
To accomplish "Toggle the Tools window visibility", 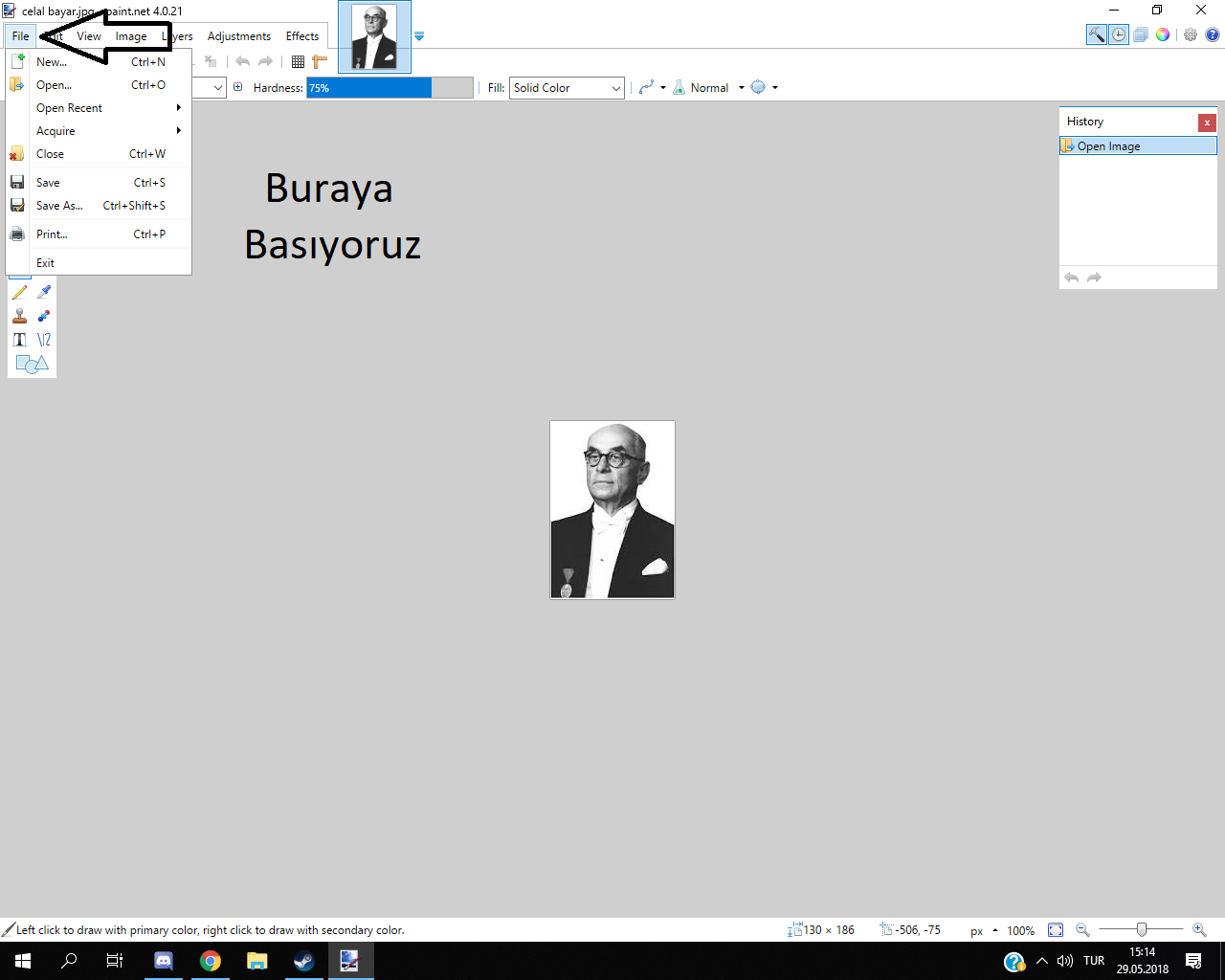I will click(1096, 34).
